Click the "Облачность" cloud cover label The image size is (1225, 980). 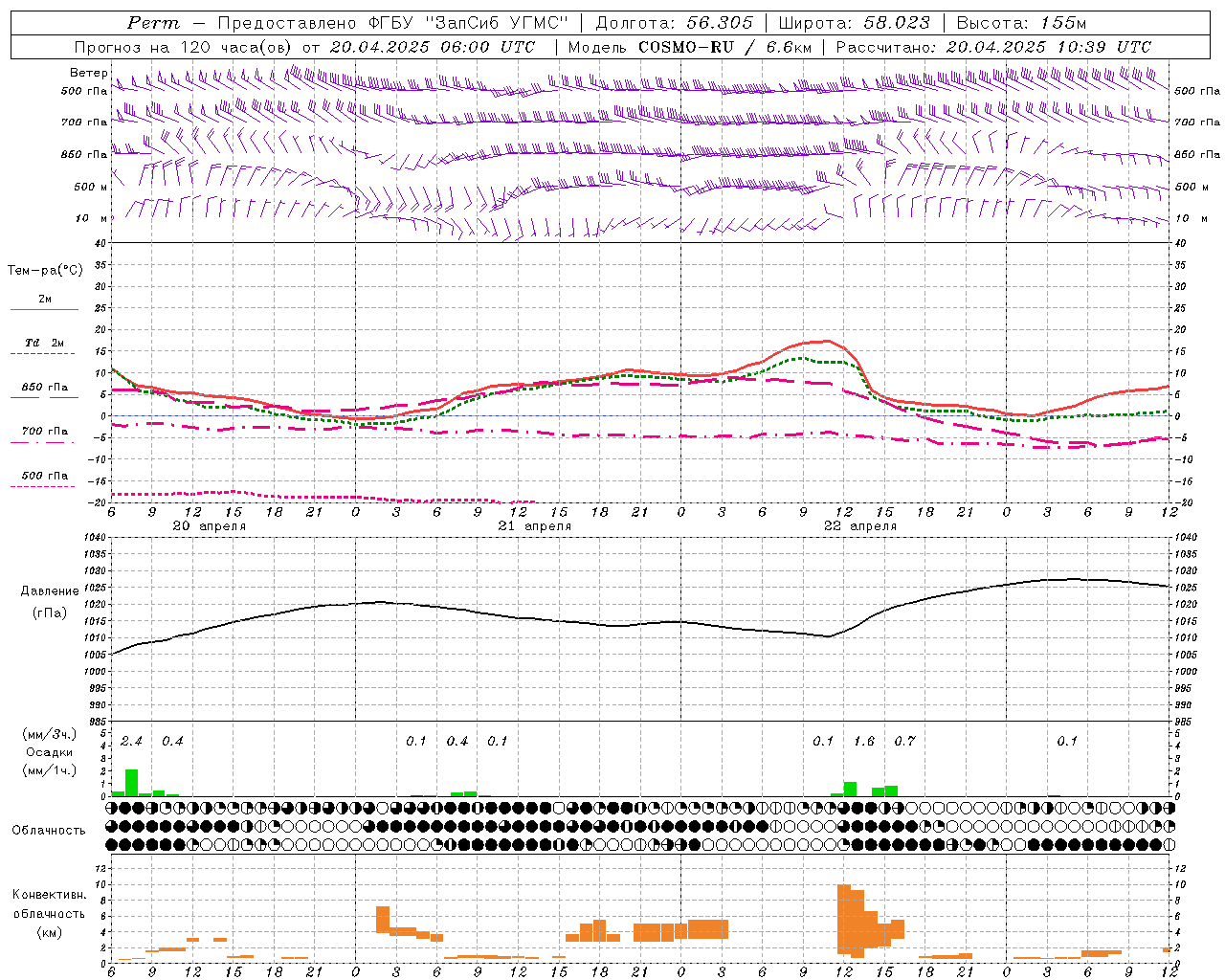49,831
